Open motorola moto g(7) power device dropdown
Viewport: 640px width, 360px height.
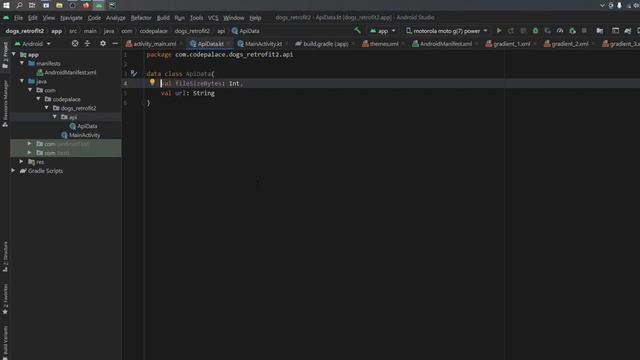click(447, 31)
